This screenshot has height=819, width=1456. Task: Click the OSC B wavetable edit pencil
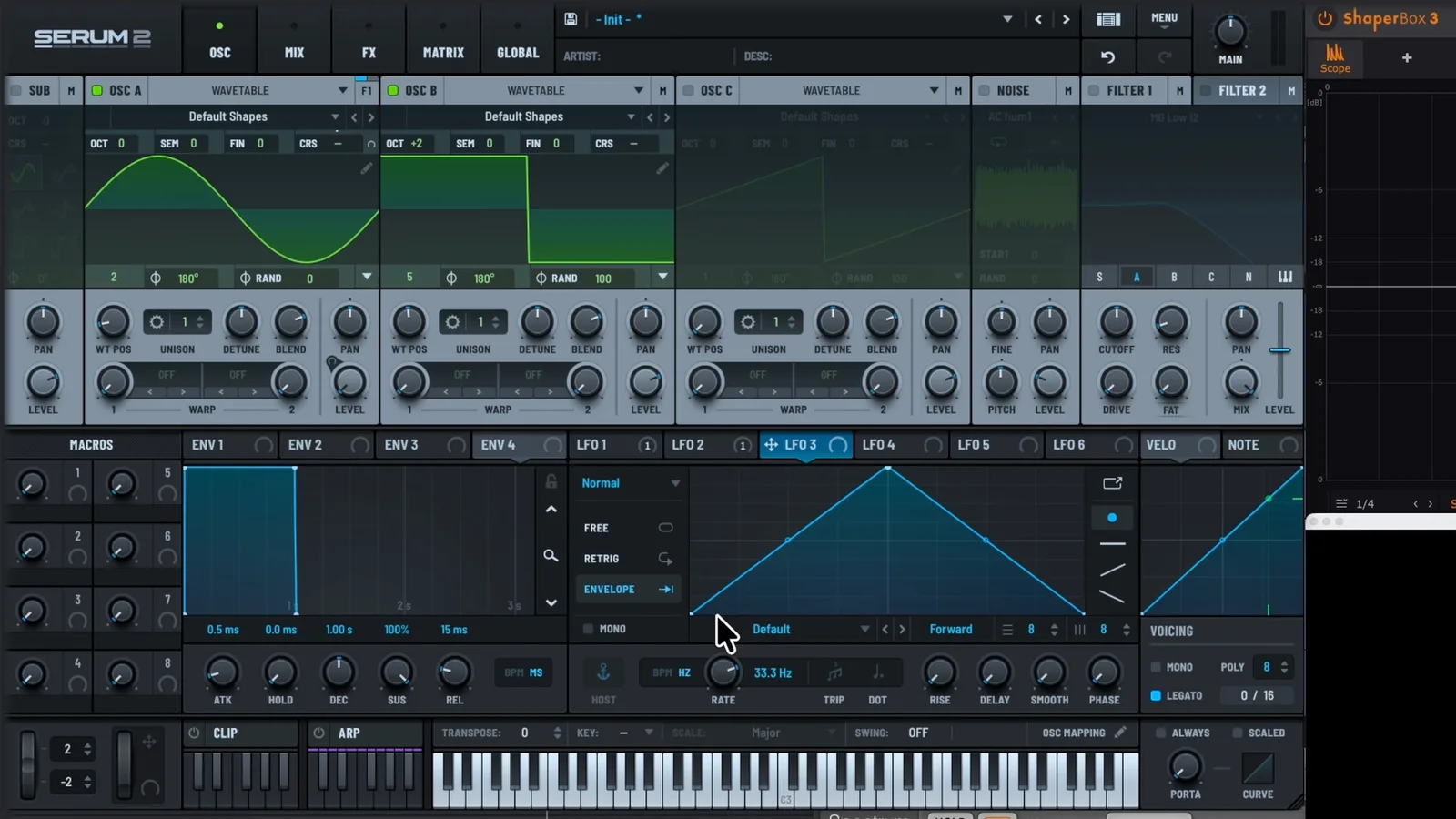662,168
